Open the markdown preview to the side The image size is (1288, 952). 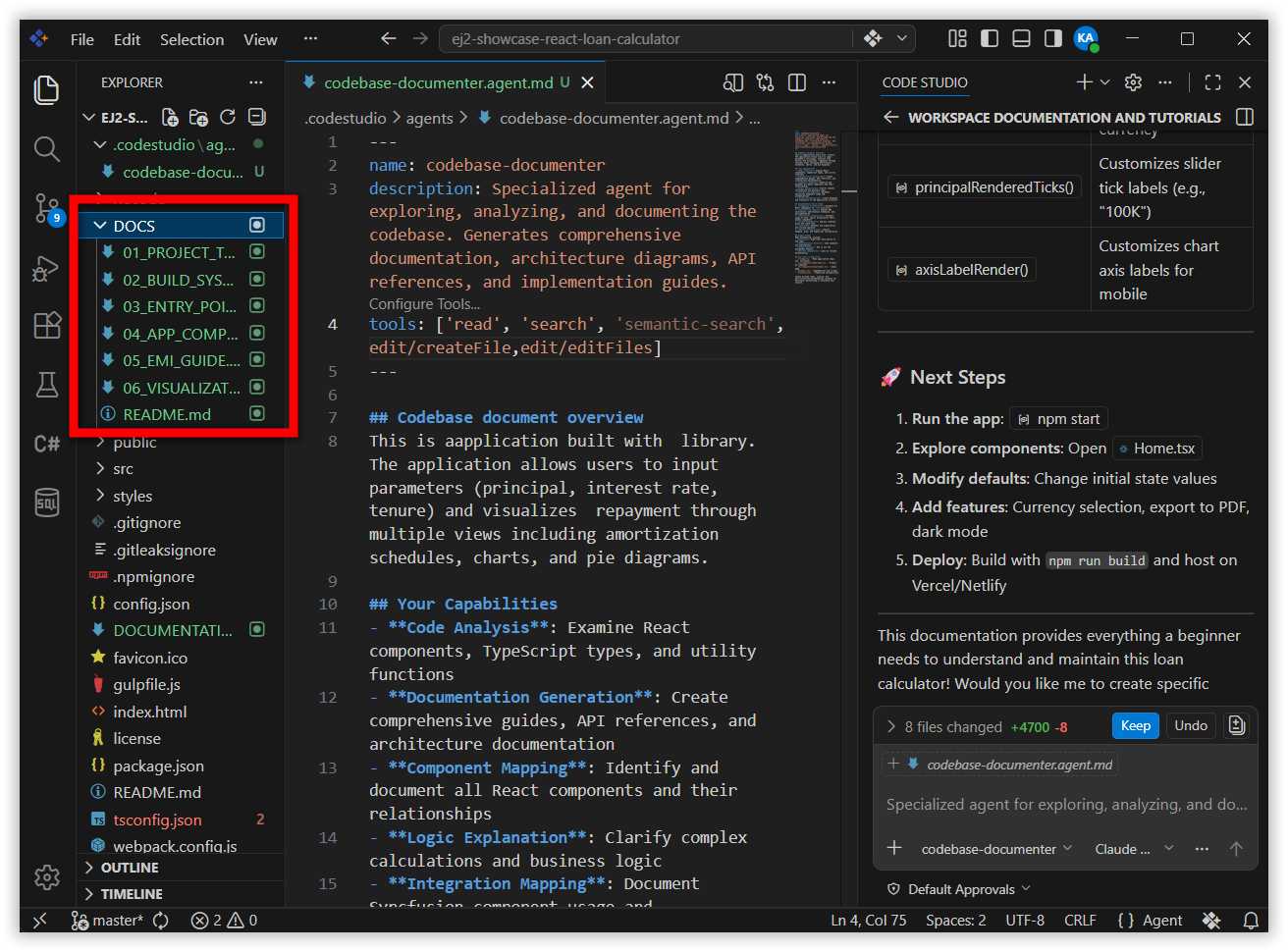(x=733, y=82)
